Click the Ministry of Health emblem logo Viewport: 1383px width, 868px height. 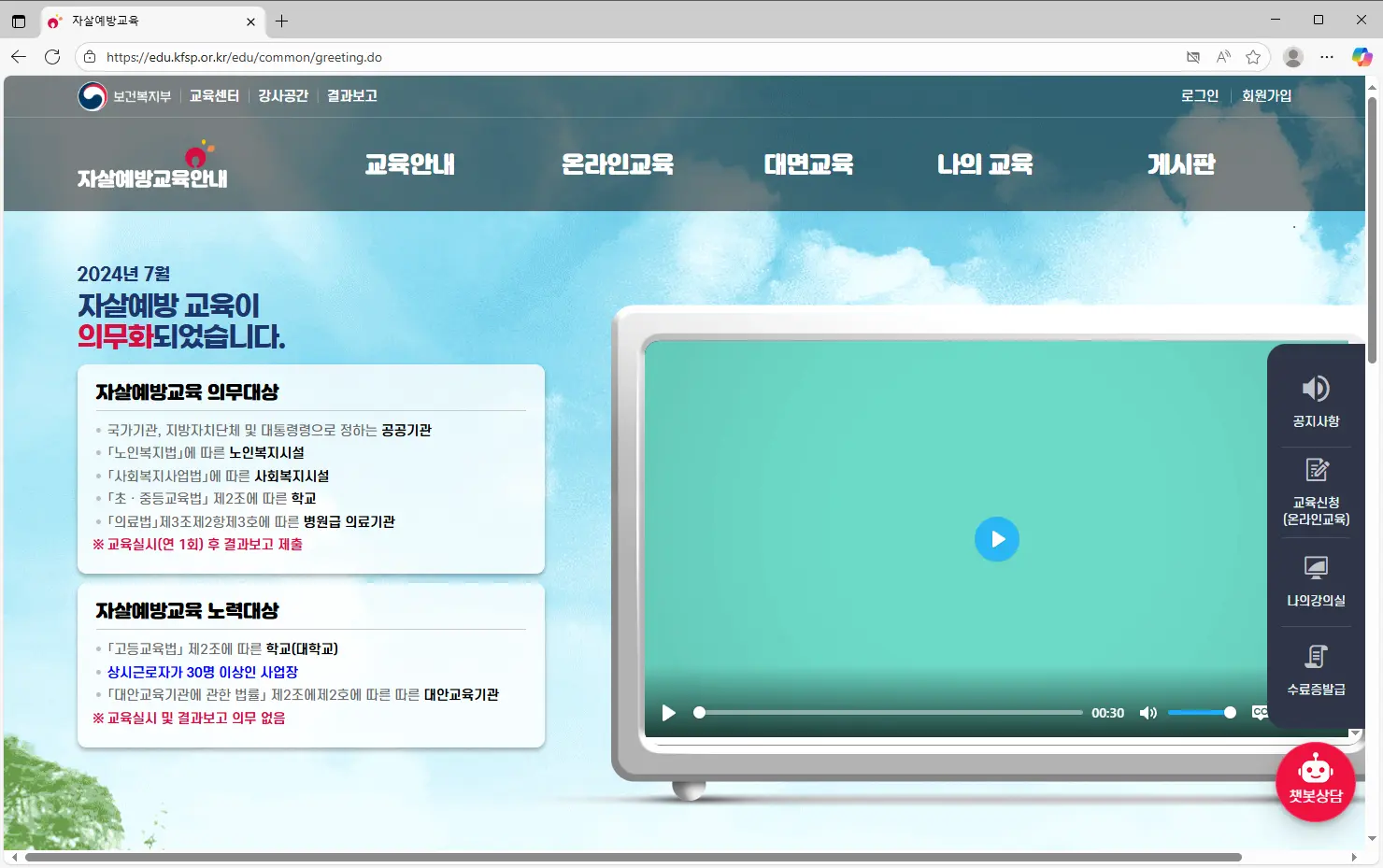[x=91, y=94]
